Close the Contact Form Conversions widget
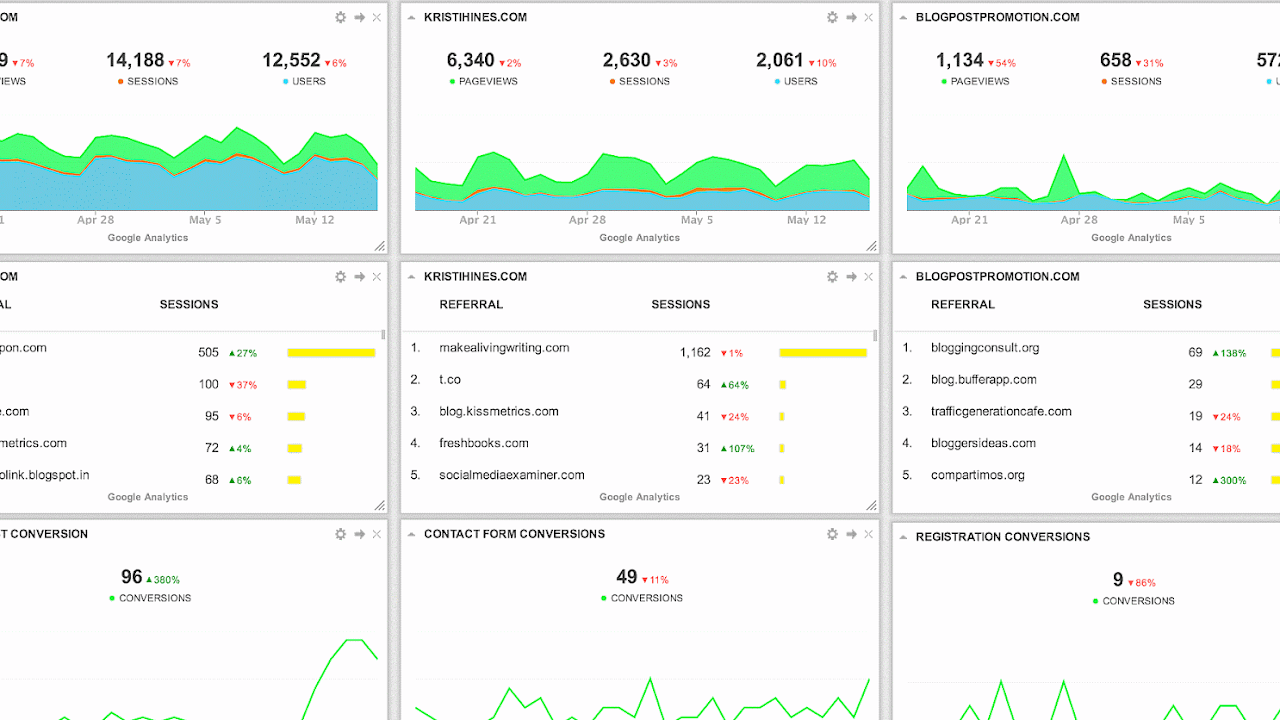 coord(868,534)
